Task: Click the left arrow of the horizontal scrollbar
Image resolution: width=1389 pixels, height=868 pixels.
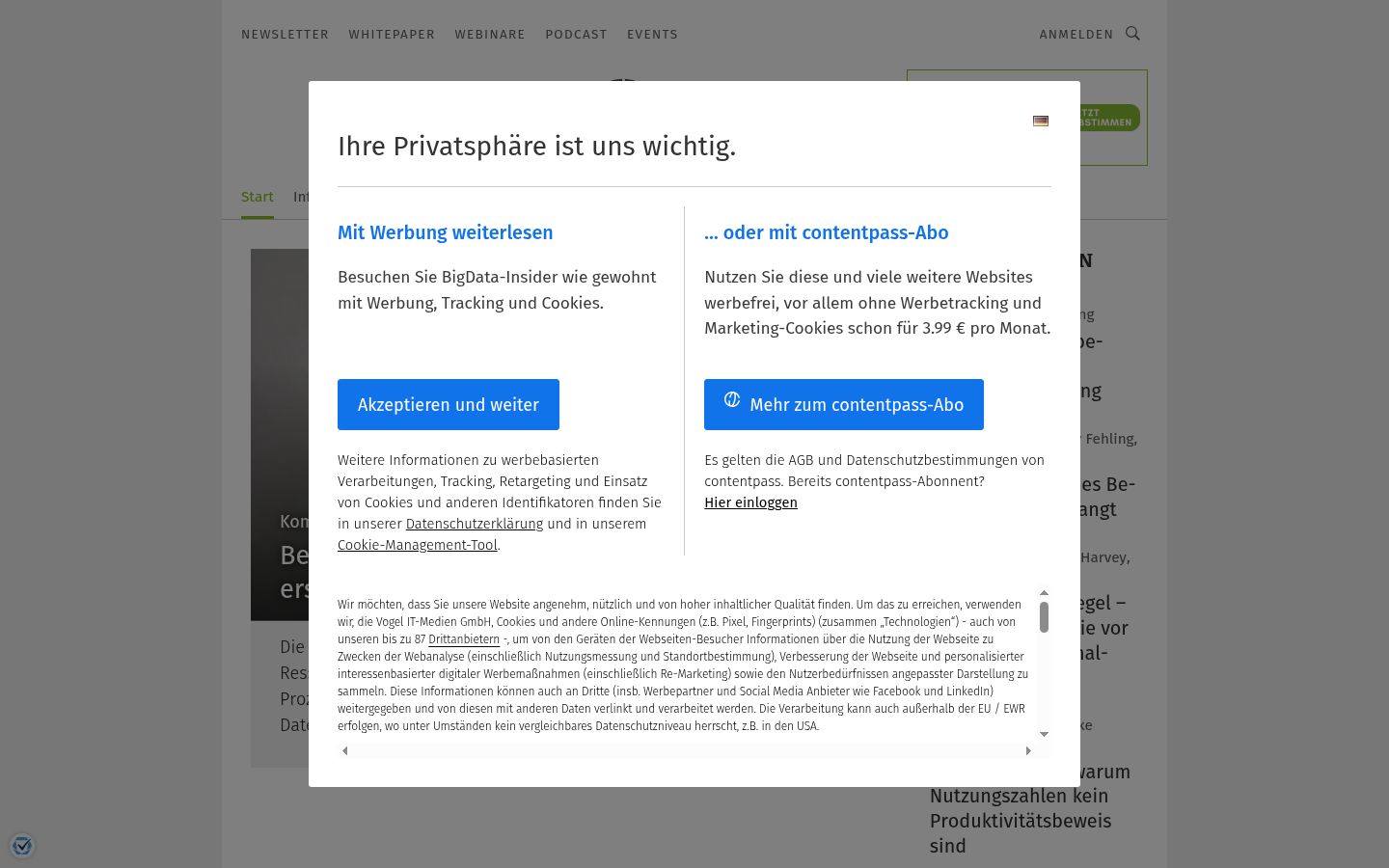Action: point(345,750)
